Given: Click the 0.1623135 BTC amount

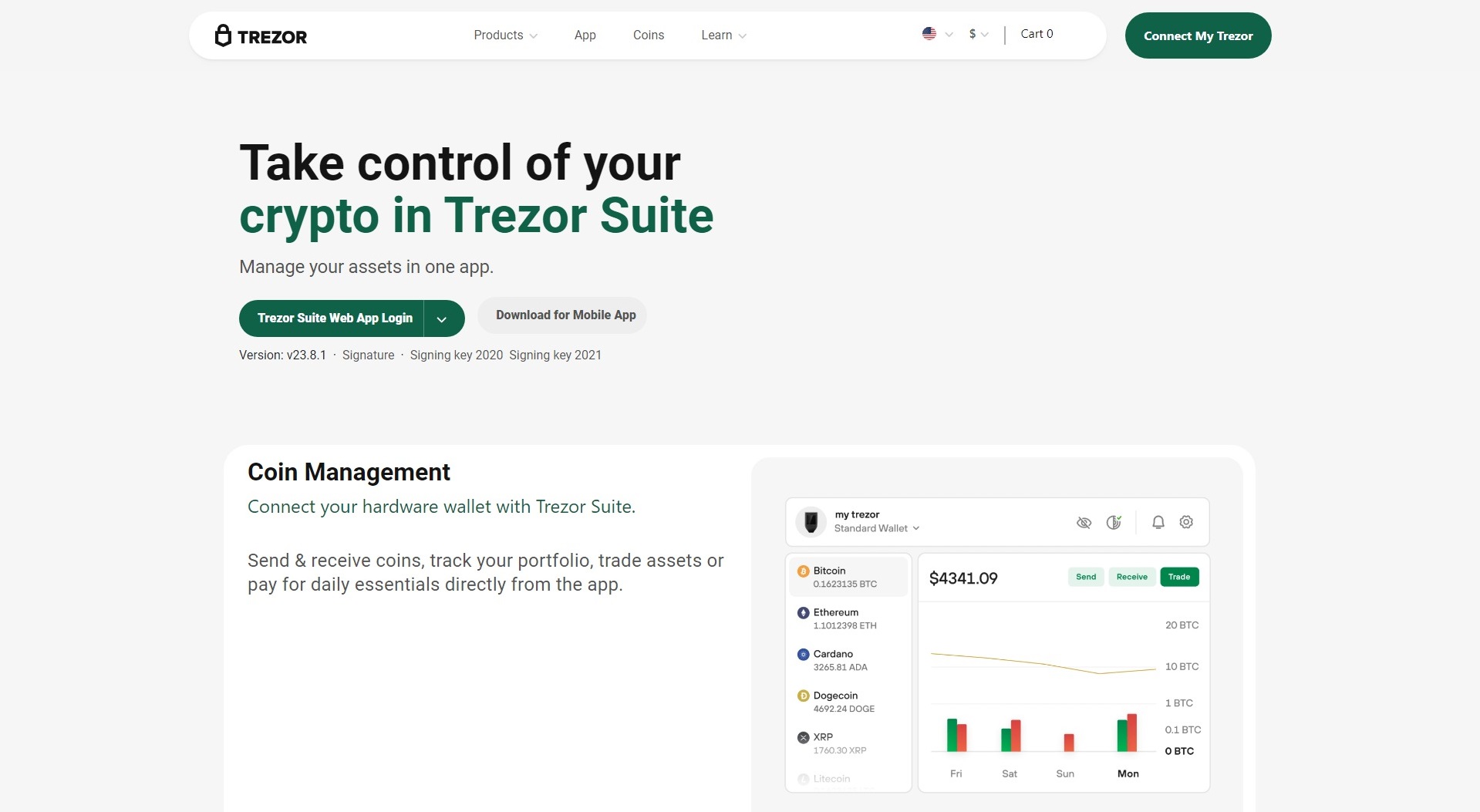Looking at the screenshot, I should tap(845, 585).
